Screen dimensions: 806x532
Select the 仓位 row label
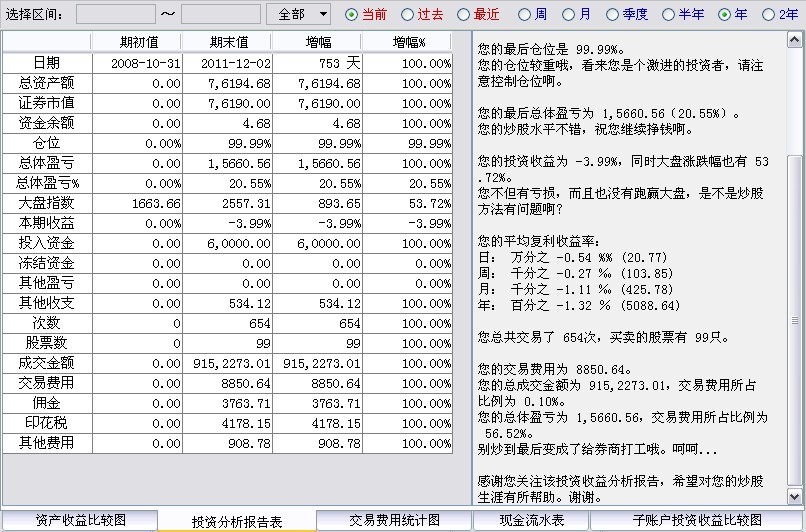(x=47, y=143)
